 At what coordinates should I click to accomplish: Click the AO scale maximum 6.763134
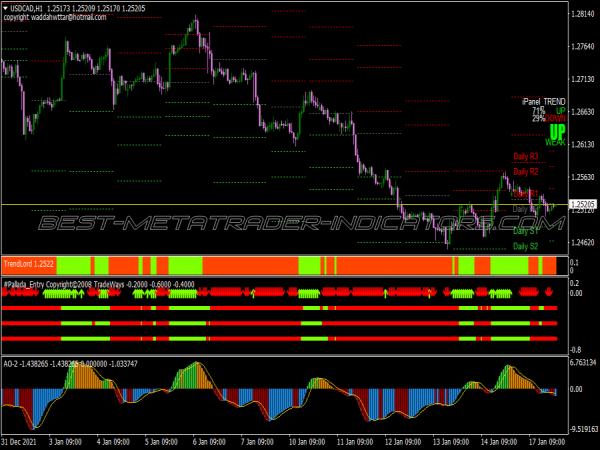click(583, 362)
